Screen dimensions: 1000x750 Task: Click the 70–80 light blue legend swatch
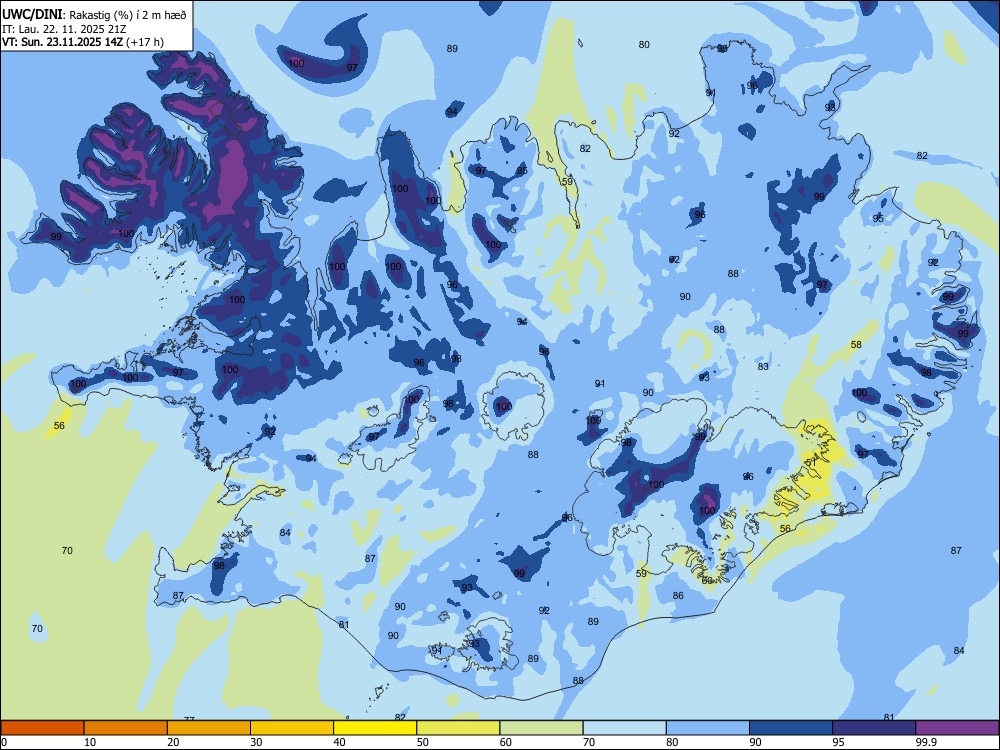point(624,728)
